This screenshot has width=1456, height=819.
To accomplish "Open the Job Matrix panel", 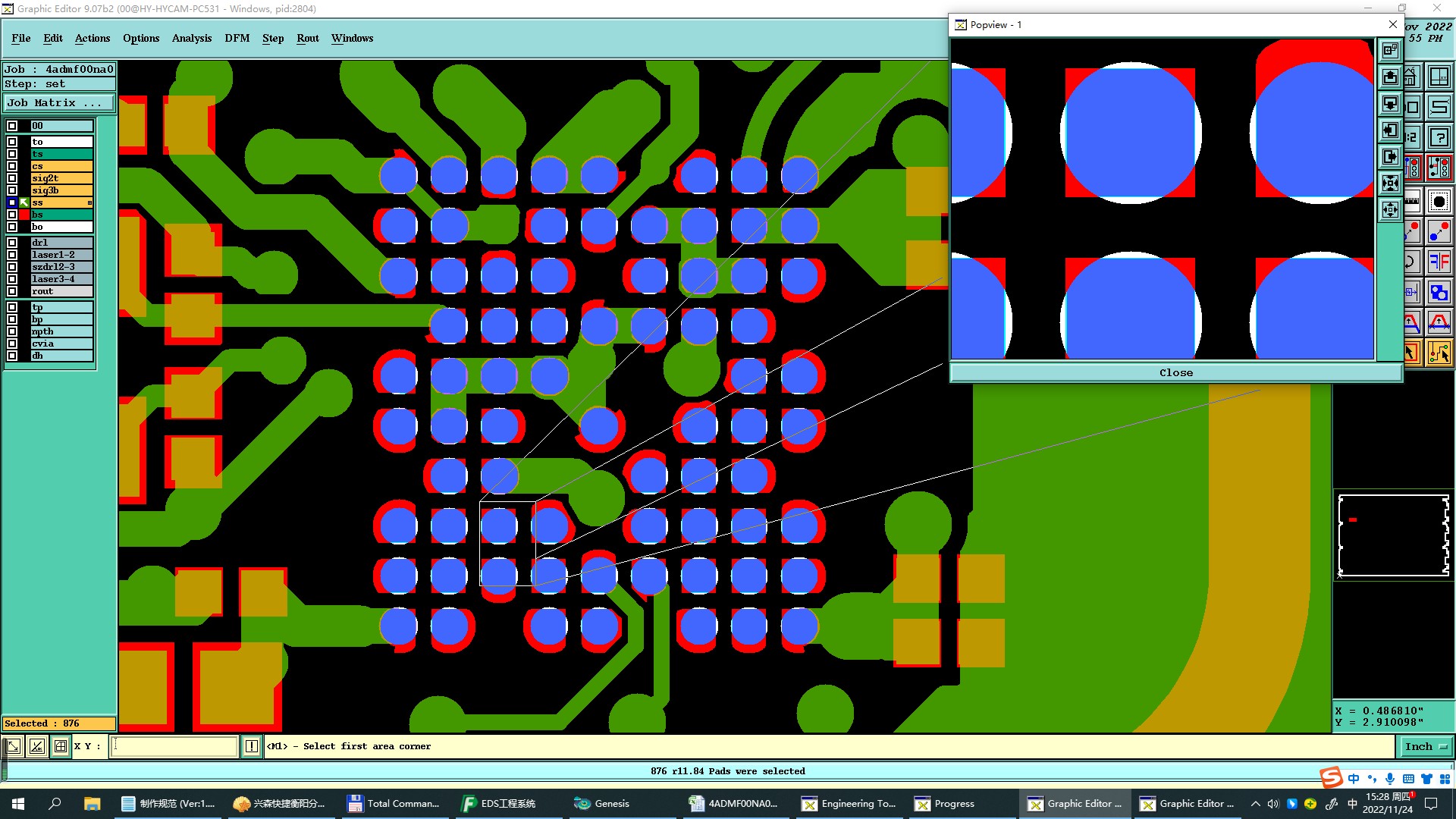I will (59, 103).
